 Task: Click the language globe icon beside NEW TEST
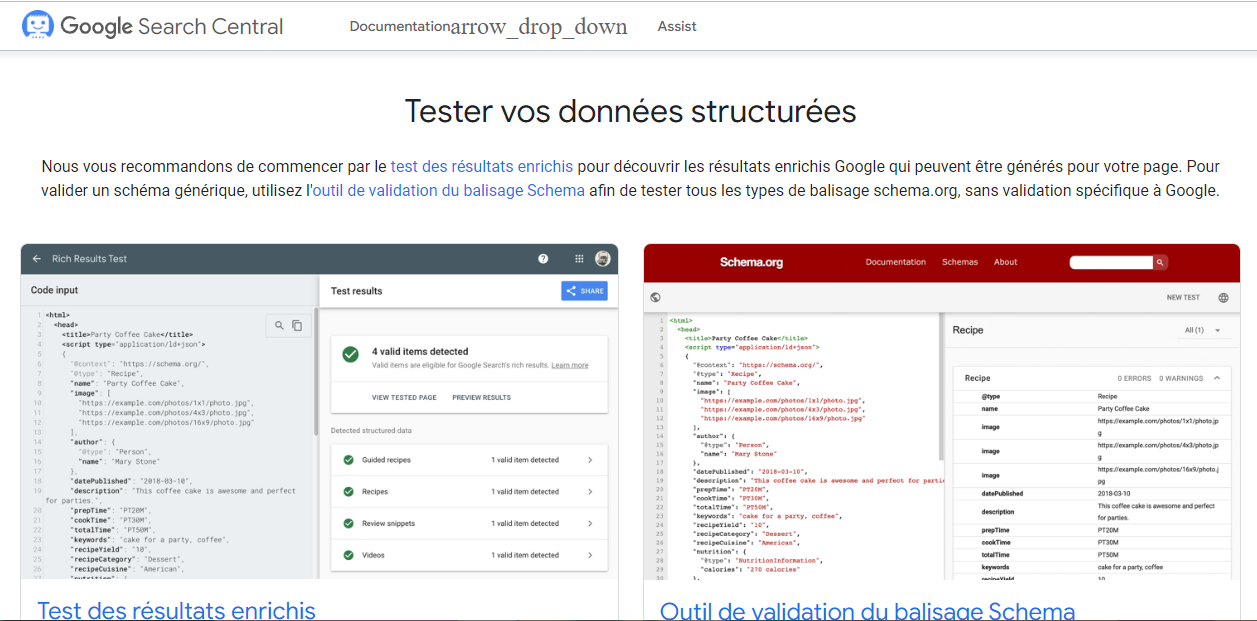(1223, 297)
